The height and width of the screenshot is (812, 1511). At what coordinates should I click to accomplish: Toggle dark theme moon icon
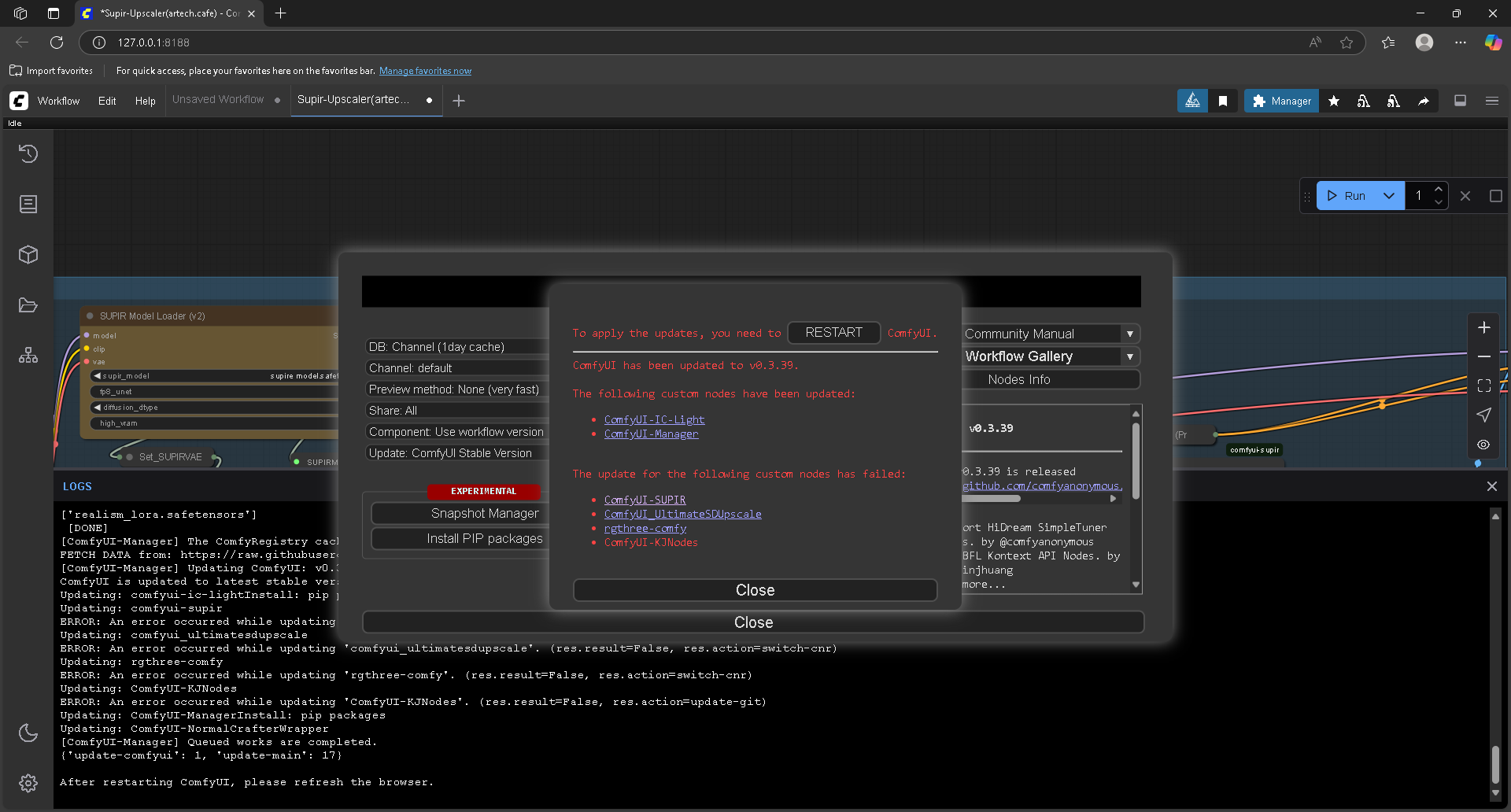point(28,733)
